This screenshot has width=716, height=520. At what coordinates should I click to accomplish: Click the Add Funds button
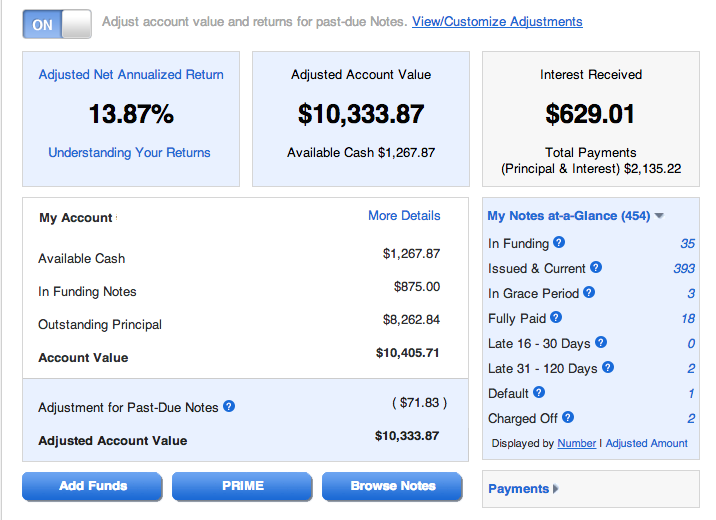pyautogui.click(x=93, y=486)
